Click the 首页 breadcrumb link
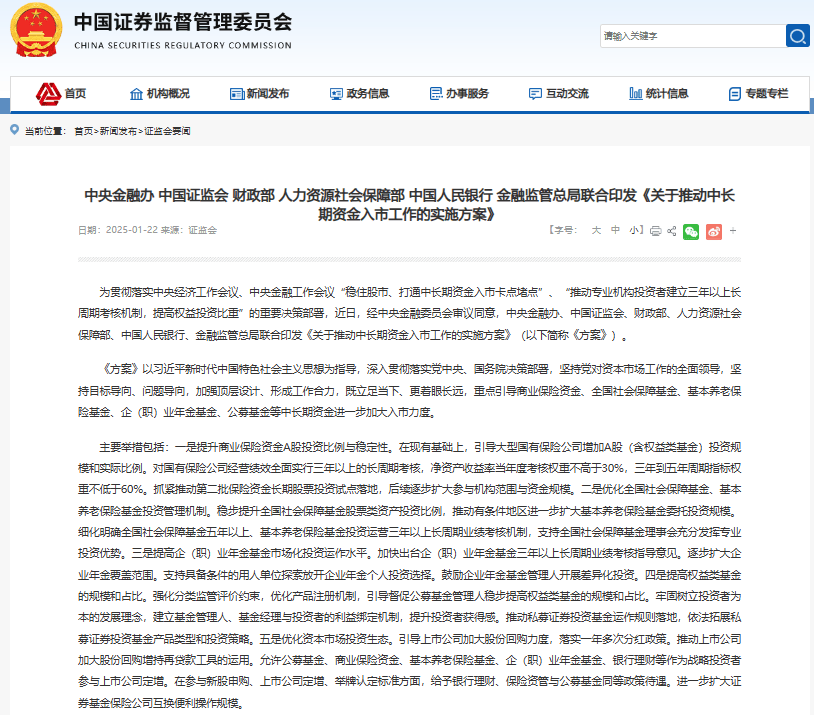This screenshot has height=715, width=814. click(x=79, y=128)
